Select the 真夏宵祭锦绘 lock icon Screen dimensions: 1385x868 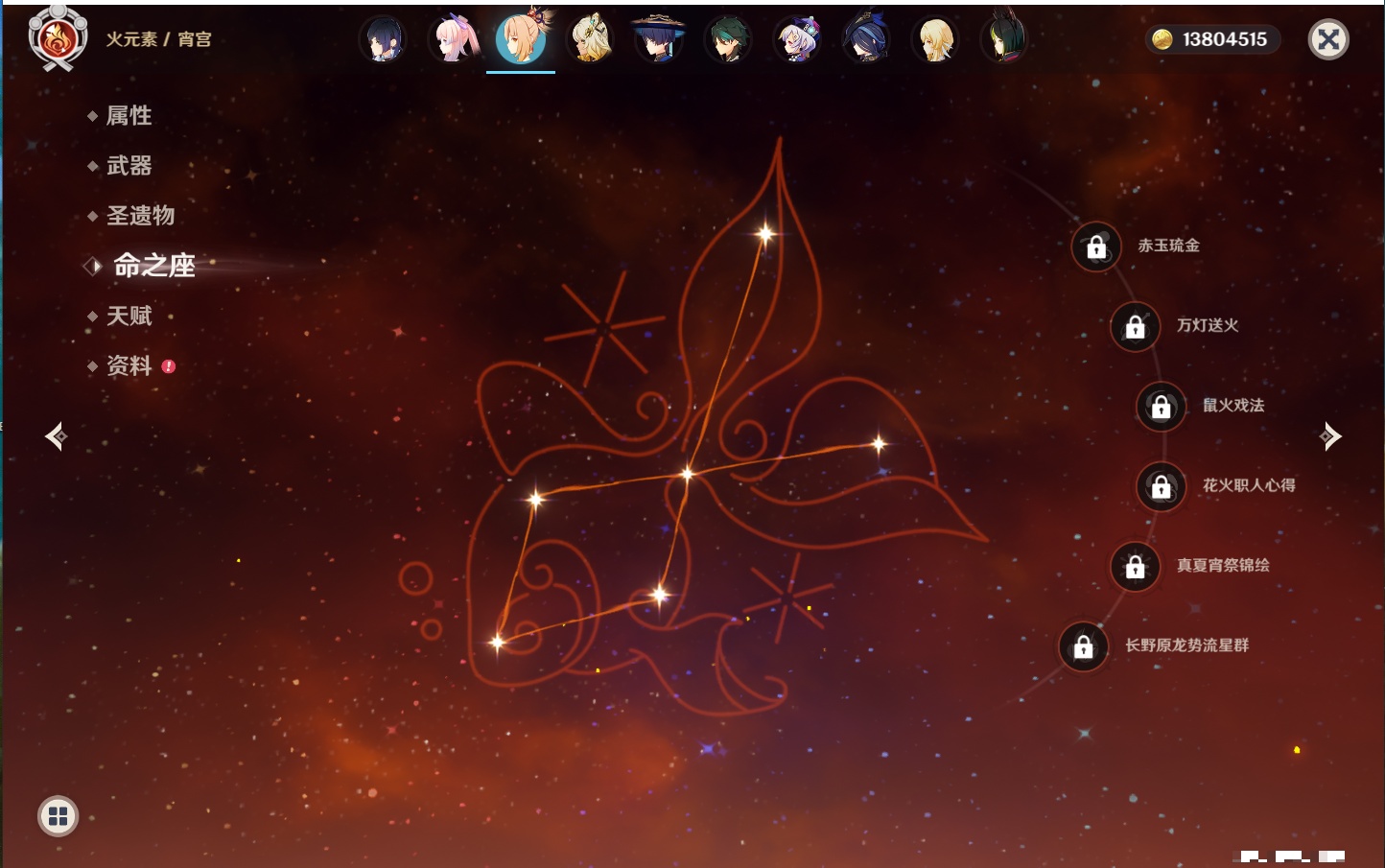pos(1136,567)
